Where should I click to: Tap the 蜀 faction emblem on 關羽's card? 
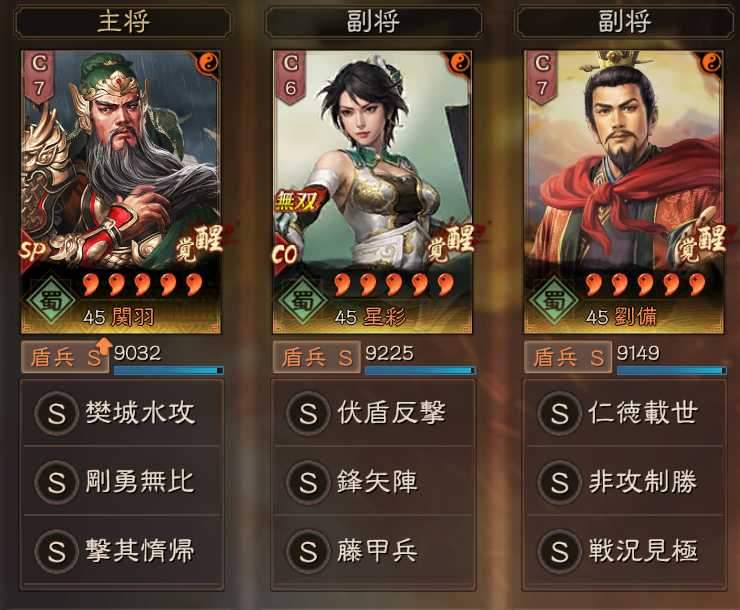coord(51,300)
